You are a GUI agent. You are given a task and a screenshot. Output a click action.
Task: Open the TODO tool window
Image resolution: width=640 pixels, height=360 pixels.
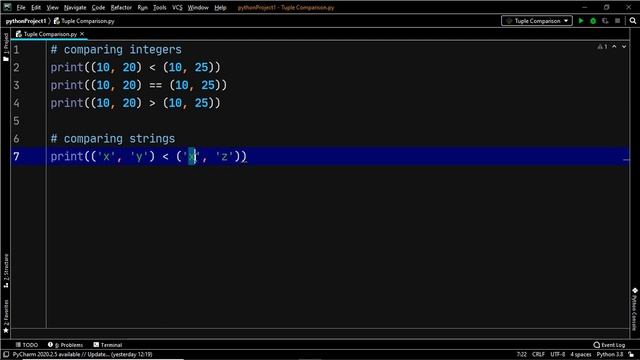[27, 345]
